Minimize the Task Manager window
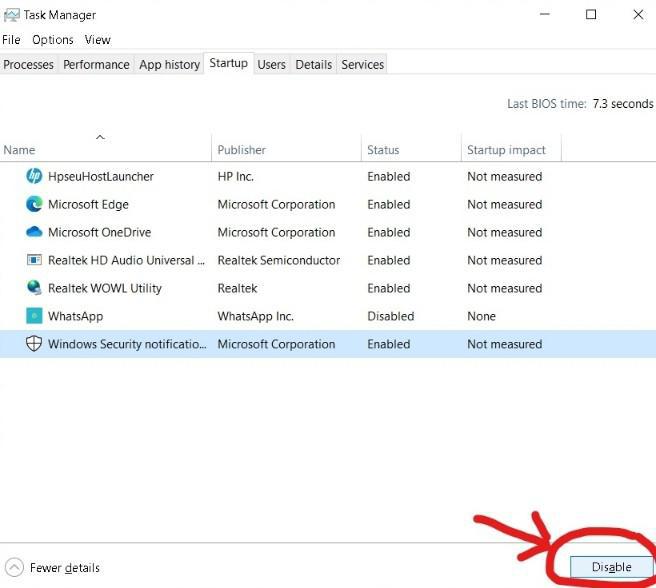Screen dimensions: 656x588 [x=545, y=14]
